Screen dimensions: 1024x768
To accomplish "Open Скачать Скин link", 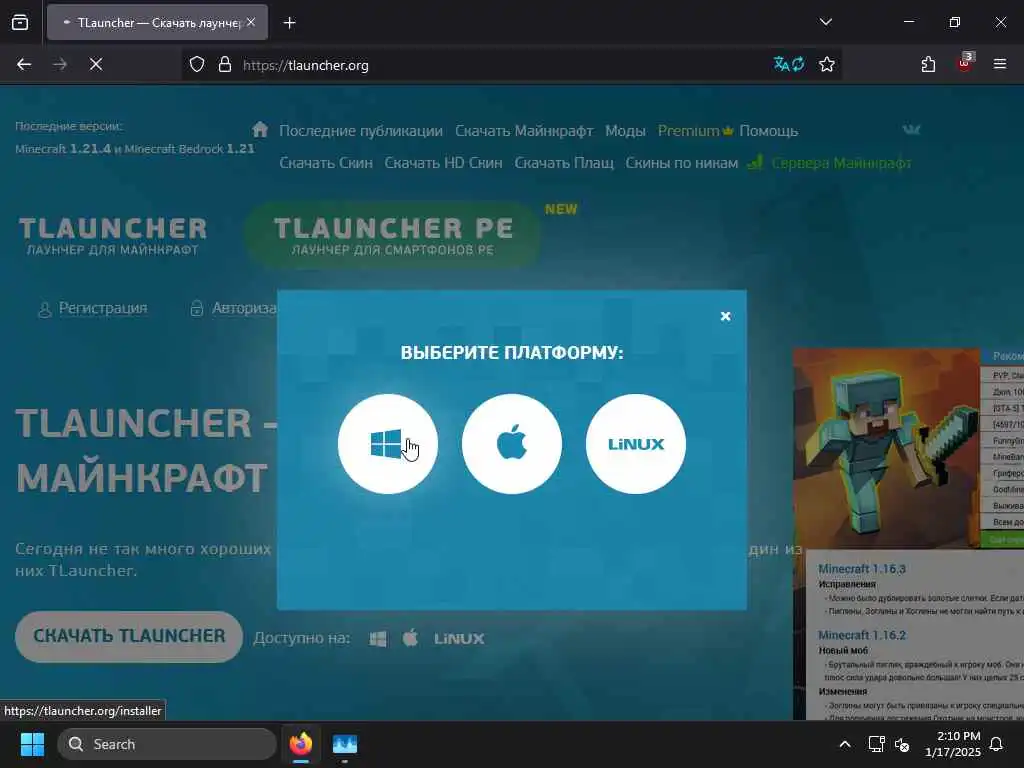I will tap(326, 163).
